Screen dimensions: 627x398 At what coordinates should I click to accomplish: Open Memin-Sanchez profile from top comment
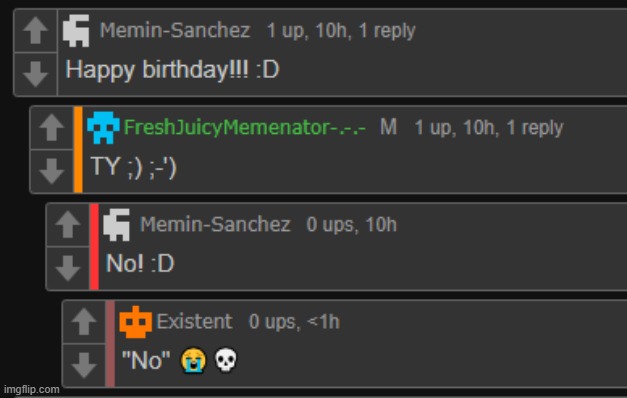tap(175, 30)
